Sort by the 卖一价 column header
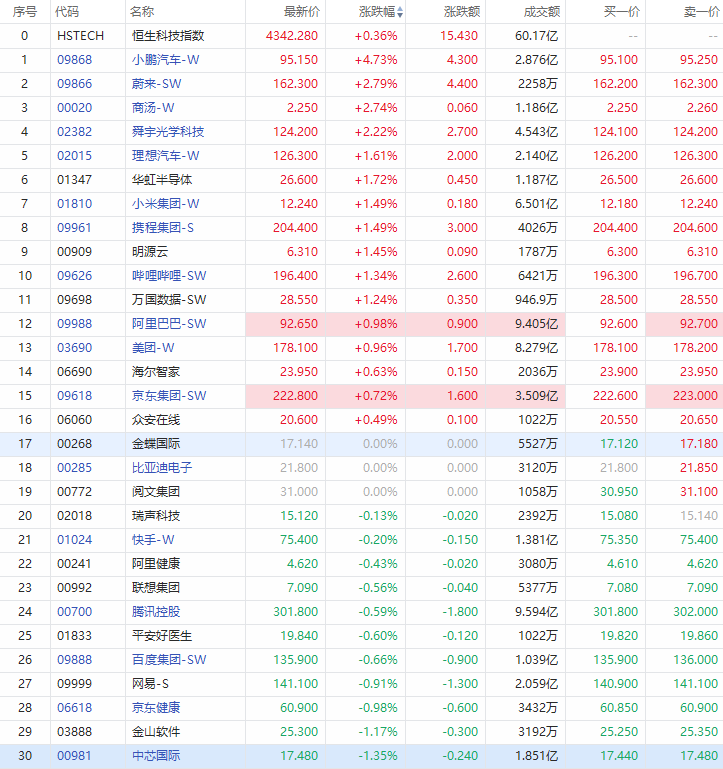The width and height of the screenshot is (723, 769). coord(701,12)
